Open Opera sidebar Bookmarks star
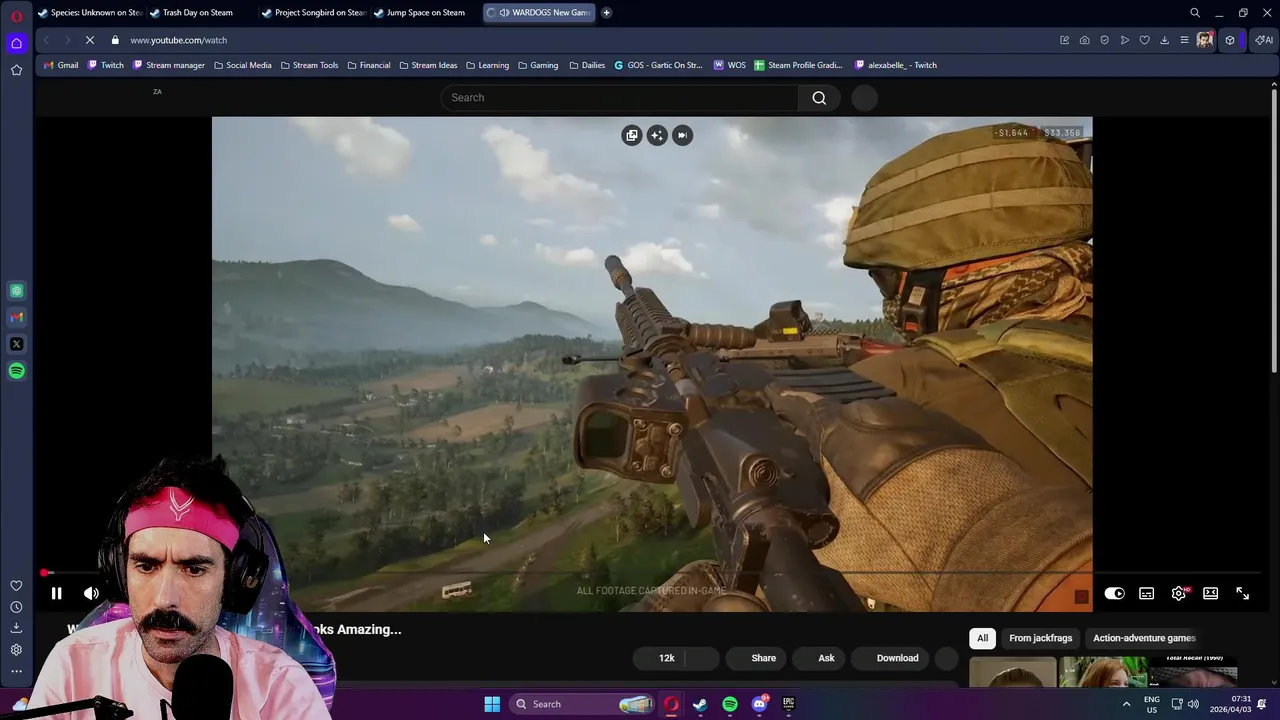The width and height of the screenshot is (1280, 720). 16,70
